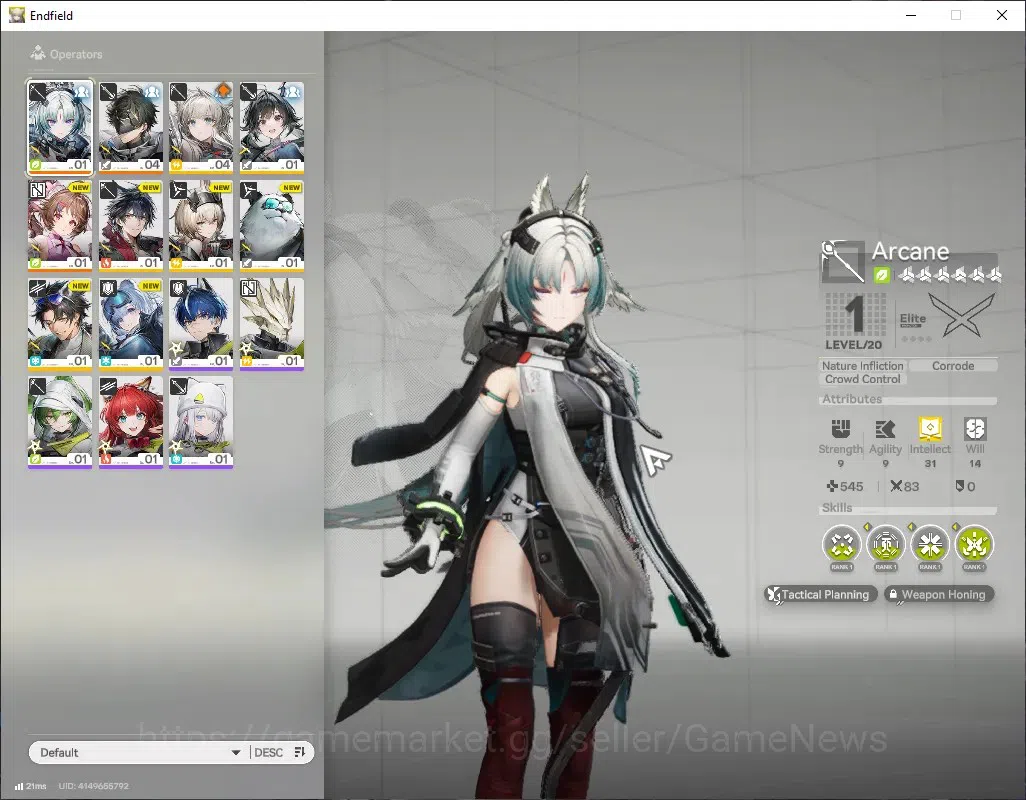Open the four-arrows basic skill icon
The width and height of the screenshot is (1026, 800).
point(841,544)
